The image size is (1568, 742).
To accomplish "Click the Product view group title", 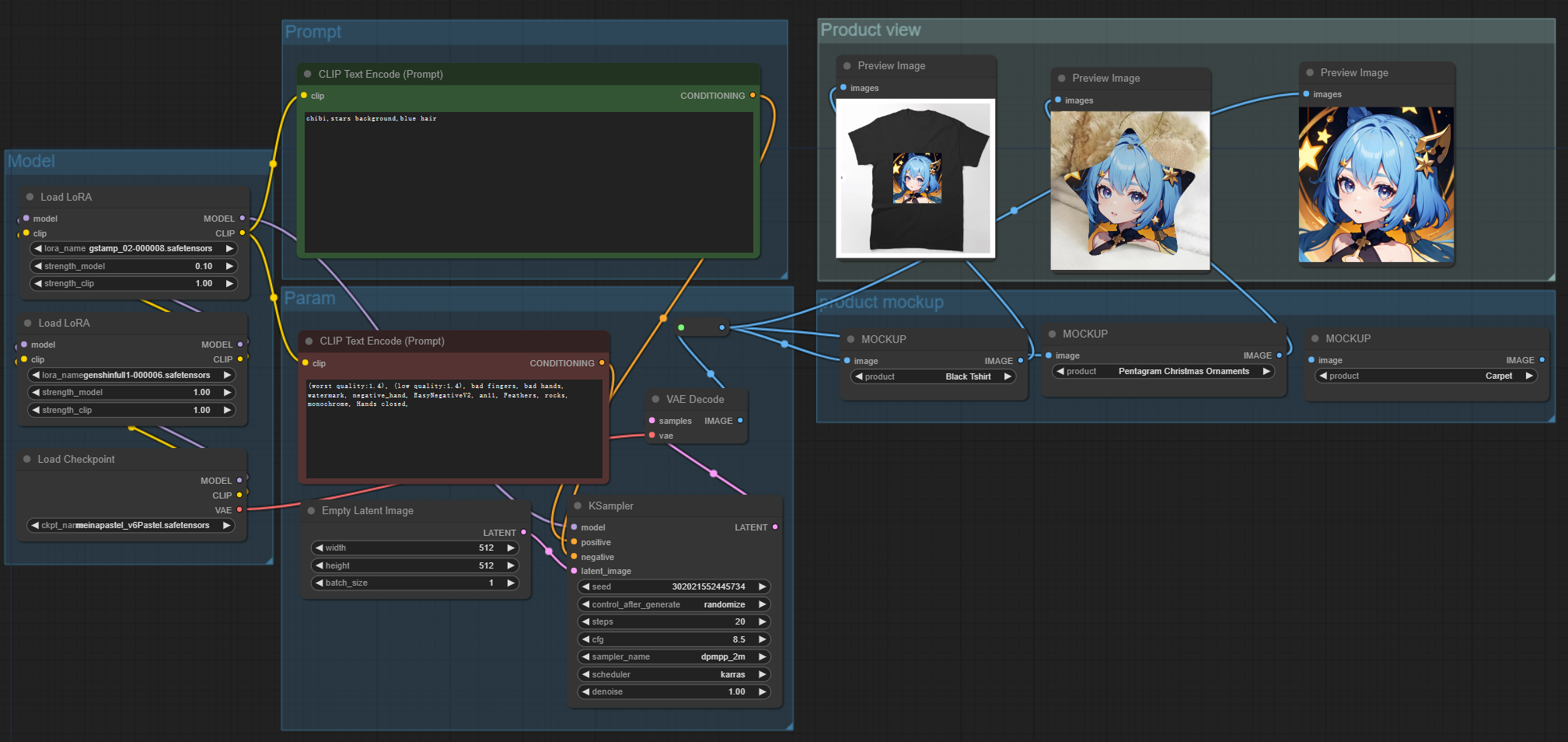I will point(871,30).
